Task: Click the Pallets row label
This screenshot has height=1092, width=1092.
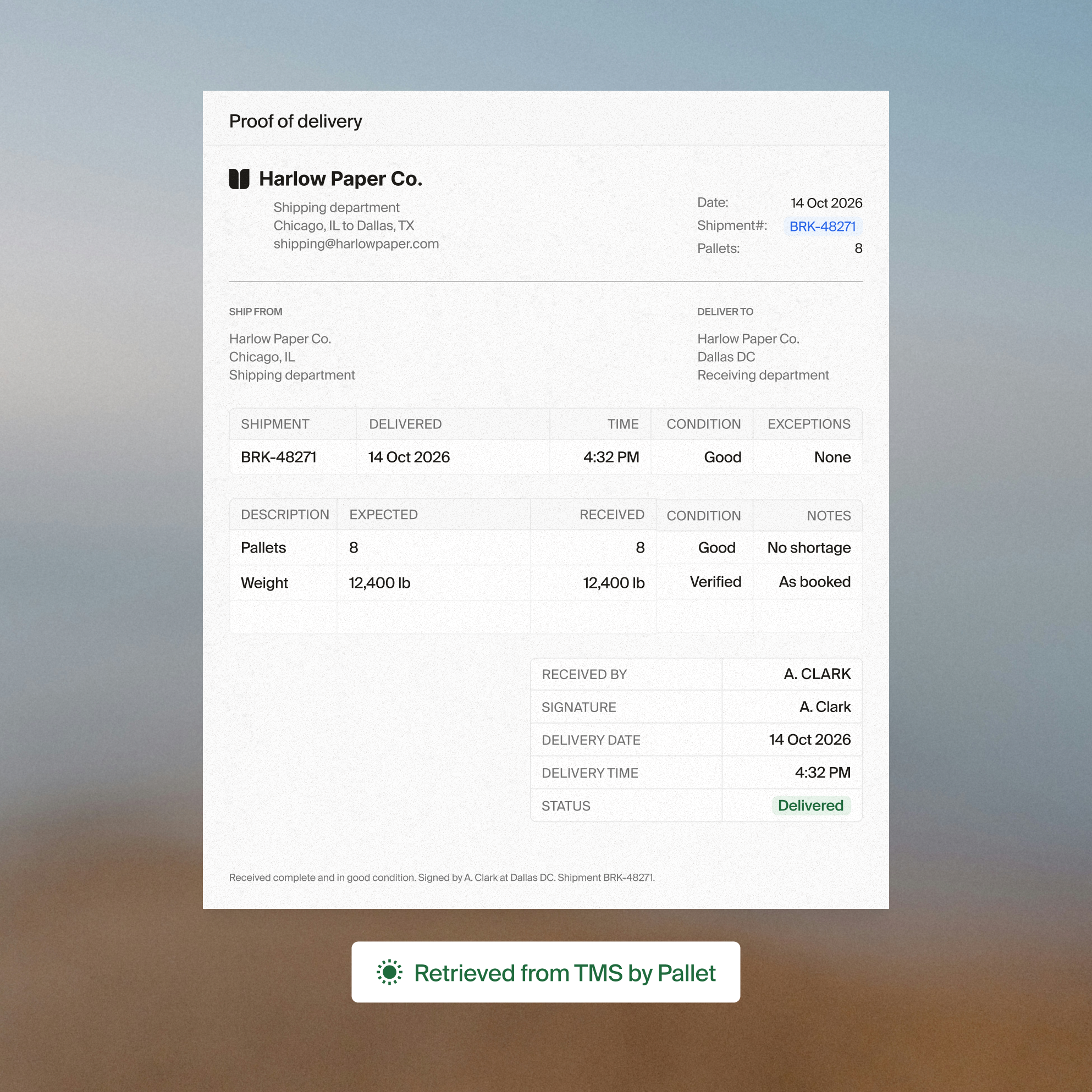Action: click(263, 547)
